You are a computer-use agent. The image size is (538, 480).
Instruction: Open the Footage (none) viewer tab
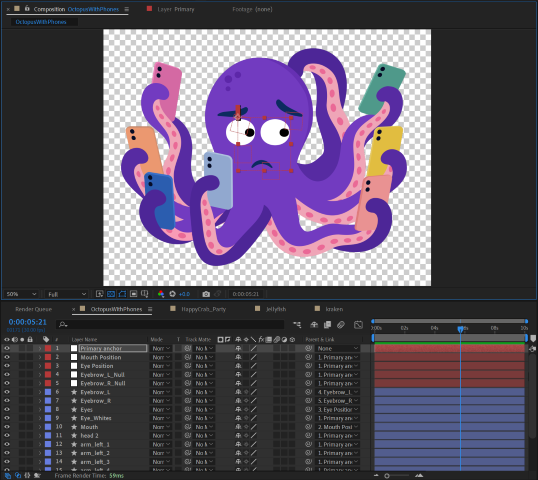[x=252, y=9]
